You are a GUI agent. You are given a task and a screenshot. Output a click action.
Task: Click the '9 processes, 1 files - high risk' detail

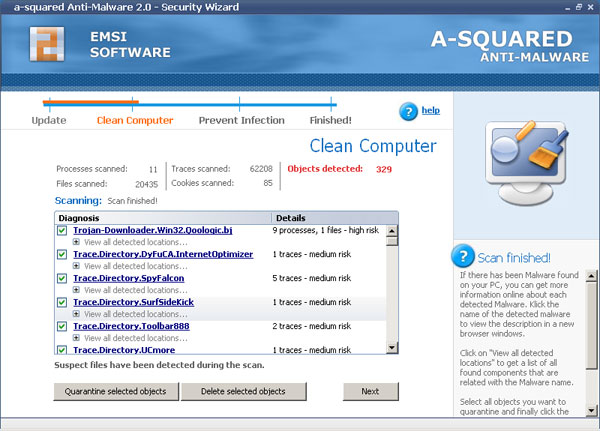pos(326,230)
